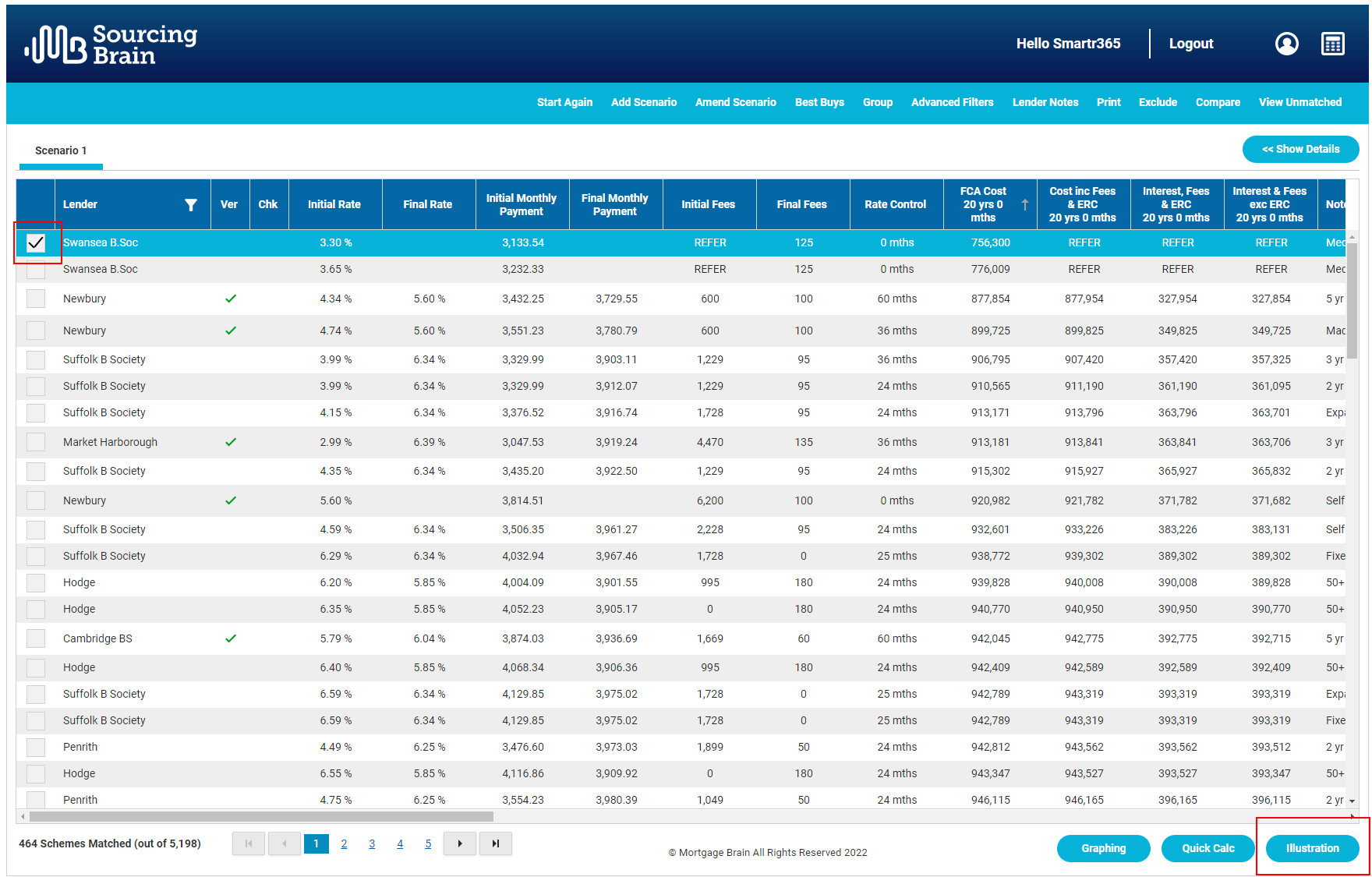Open the Graphing button
1372x877 pixels.
point(1103,848)
